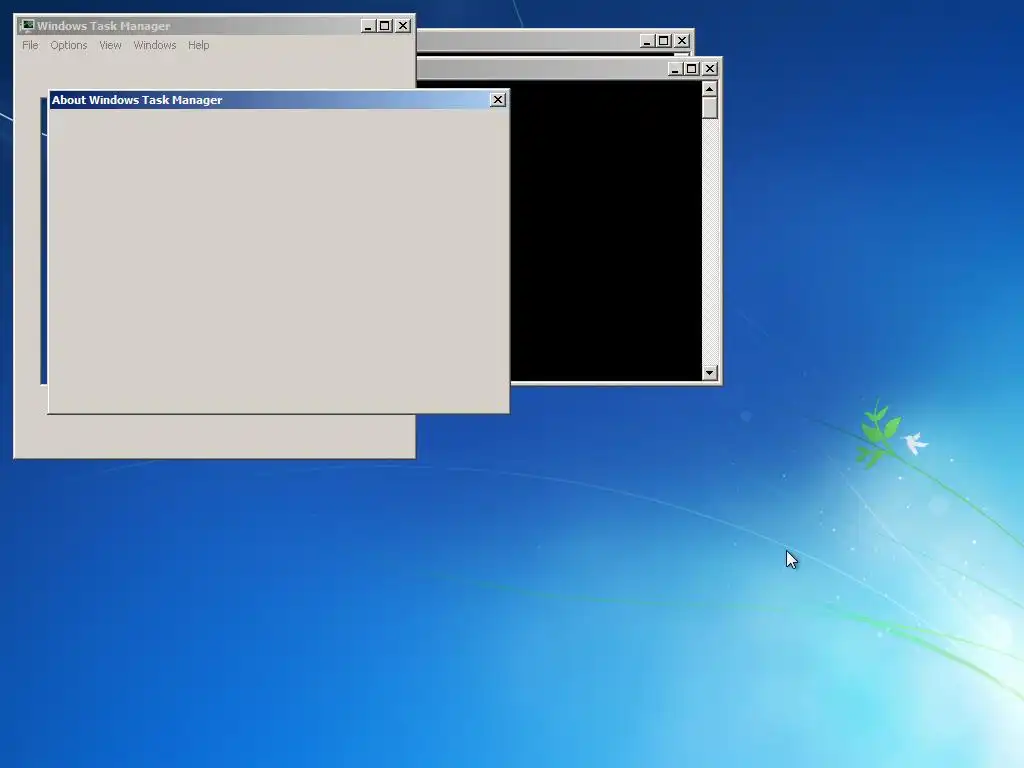The height and width of the screenshot is (768, 1024).
Task: Open the View menu in Task Manager
Action: point(110,45)
